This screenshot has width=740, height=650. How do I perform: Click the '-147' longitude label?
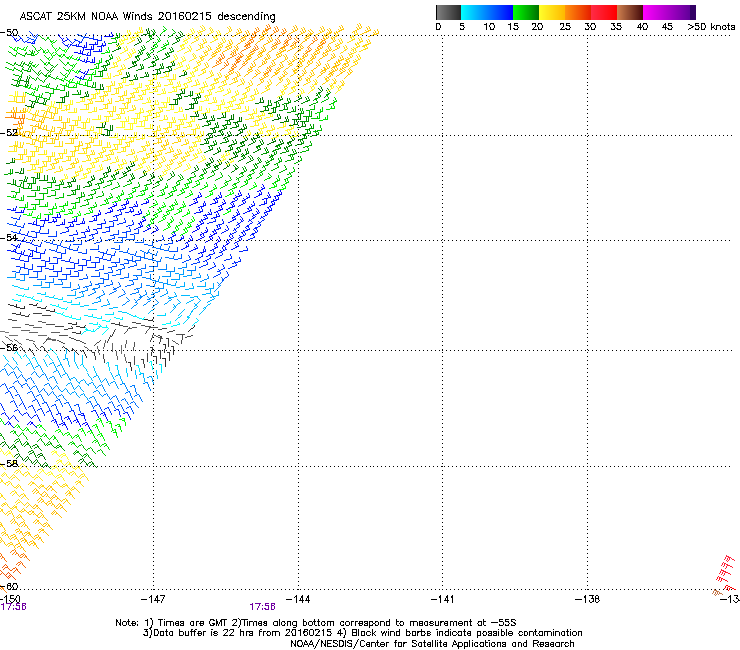[153, 599]
